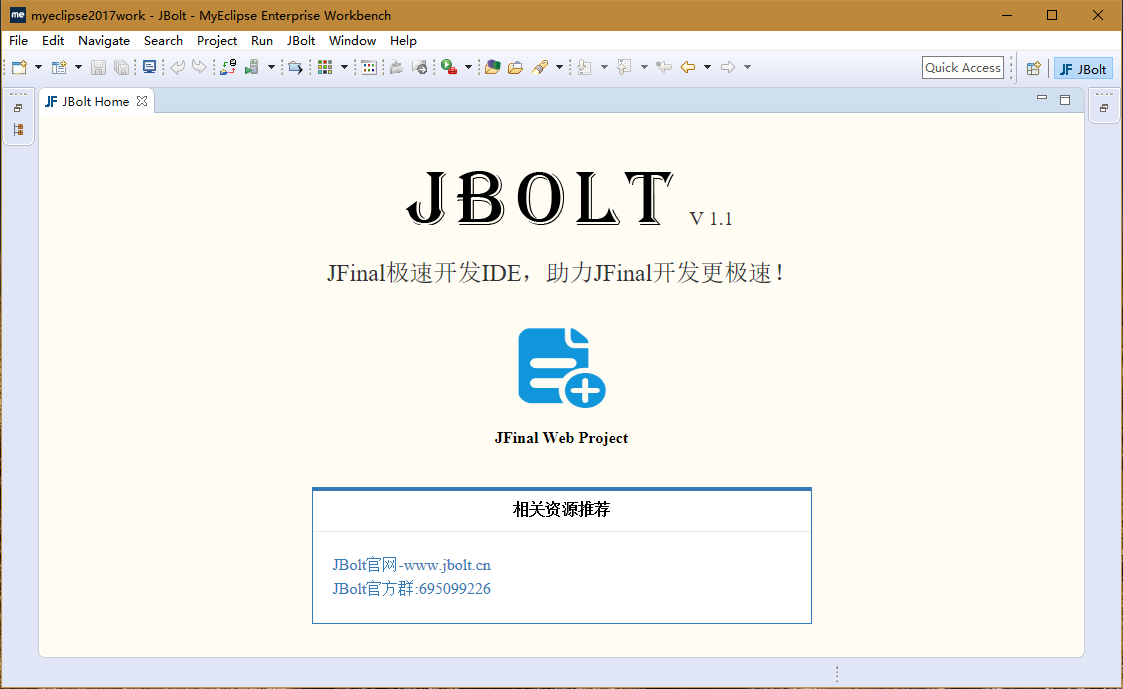Click the open folder toolbar icon
Screen dimensions: 1123x689
tap(516, 67)
